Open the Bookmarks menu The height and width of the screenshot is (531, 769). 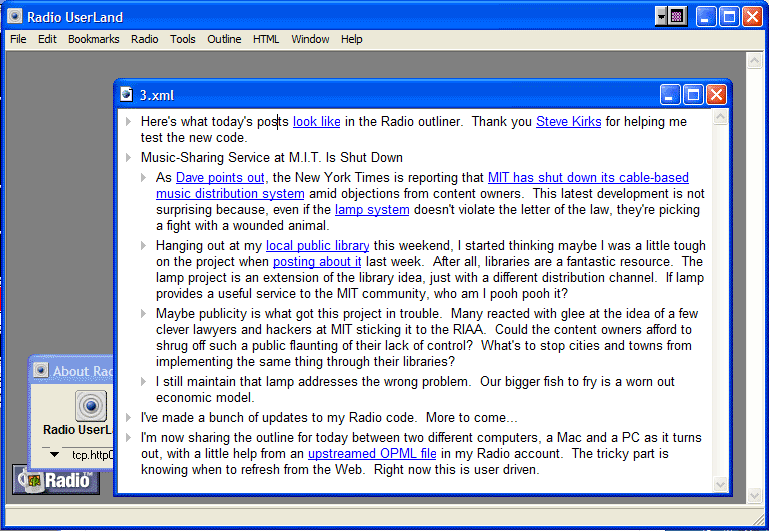click(x=93, y=39)
